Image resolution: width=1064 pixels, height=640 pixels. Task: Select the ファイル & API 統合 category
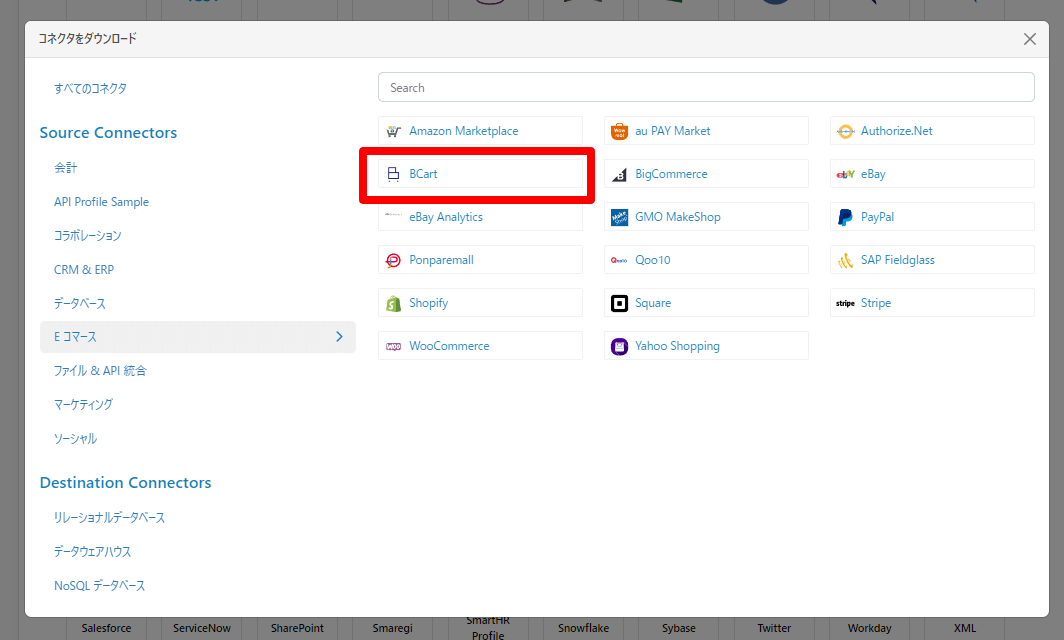tap(100, 371)
